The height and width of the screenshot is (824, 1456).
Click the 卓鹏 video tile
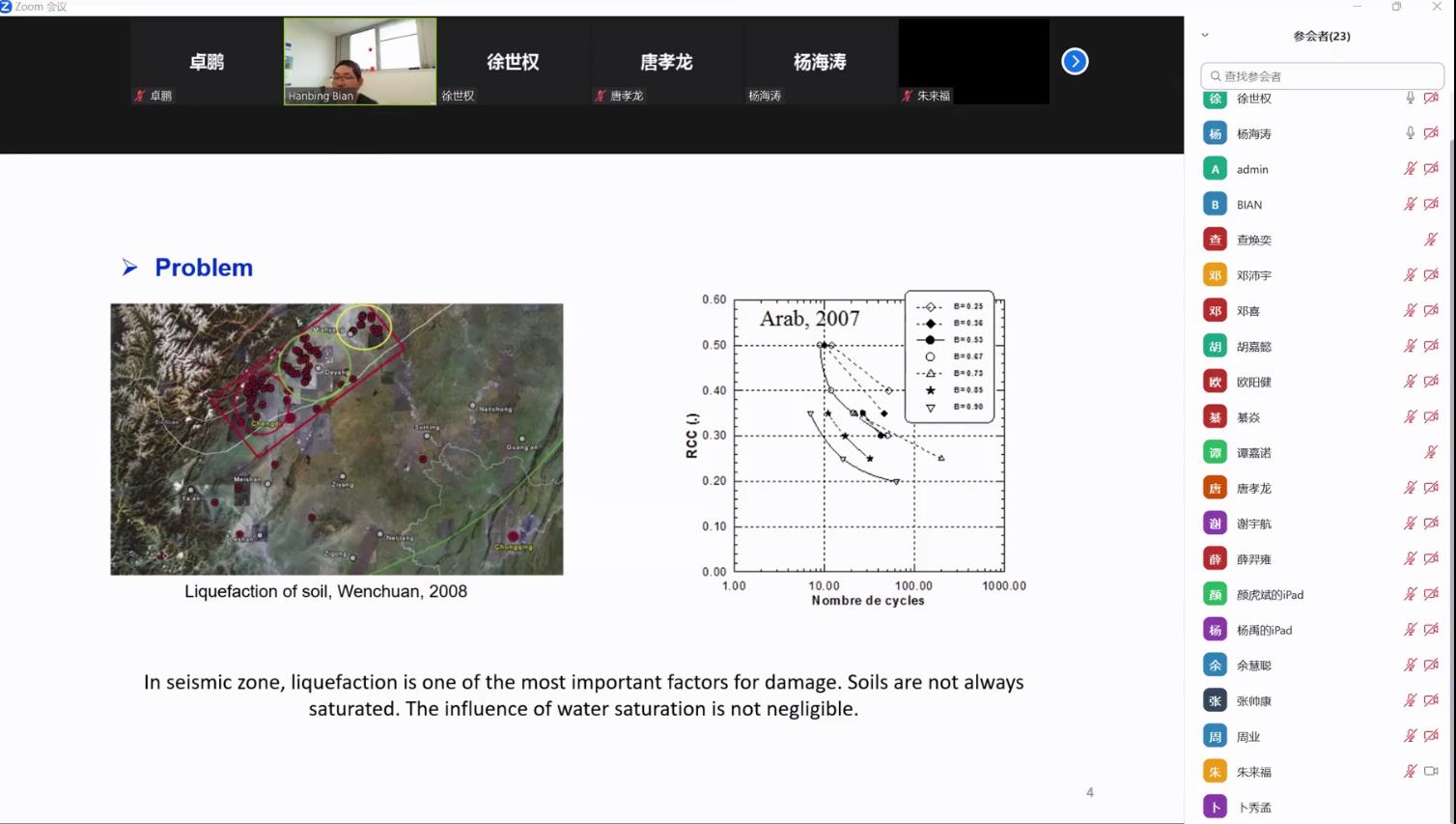[x=207, y=62]
